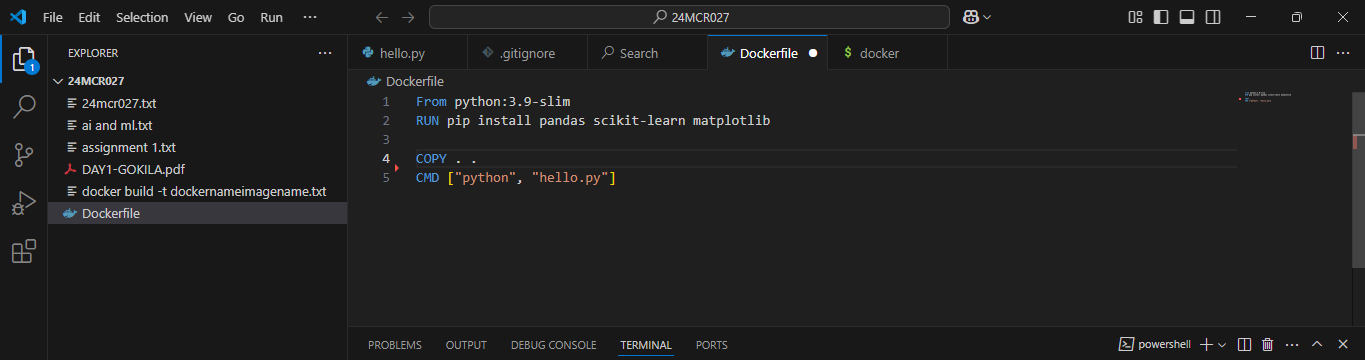Open the Run menu

271,17
